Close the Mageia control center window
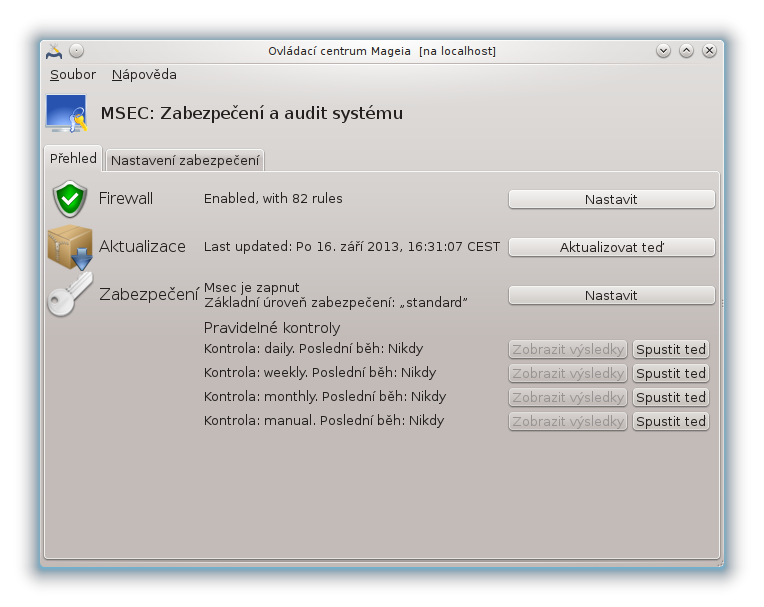This screenshot has height=607, width=764. pyautogui.click(x=709, y=51)
